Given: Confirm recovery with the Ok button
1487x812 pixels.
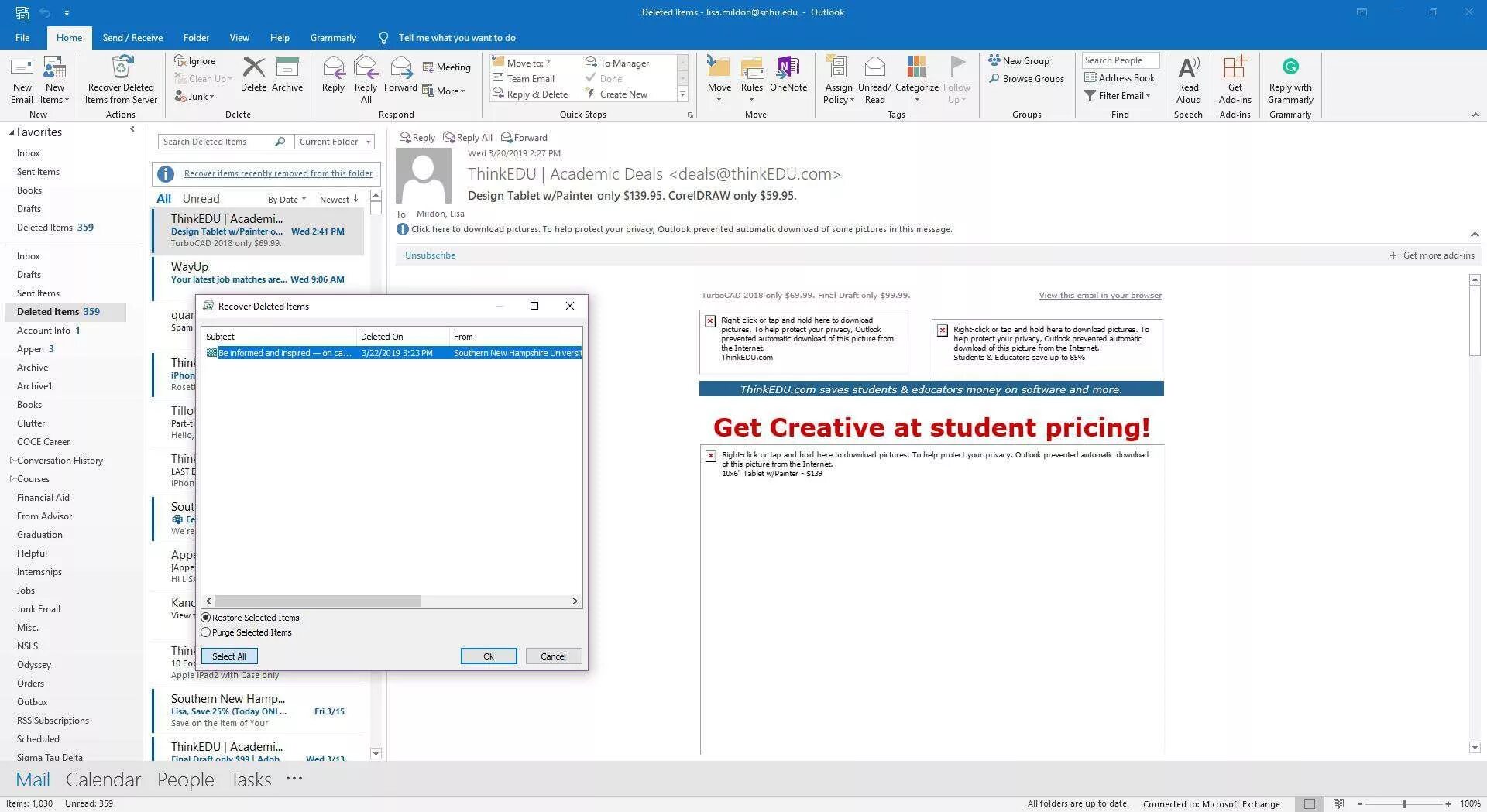Looking at the screenshot, I should pos(489,656).
